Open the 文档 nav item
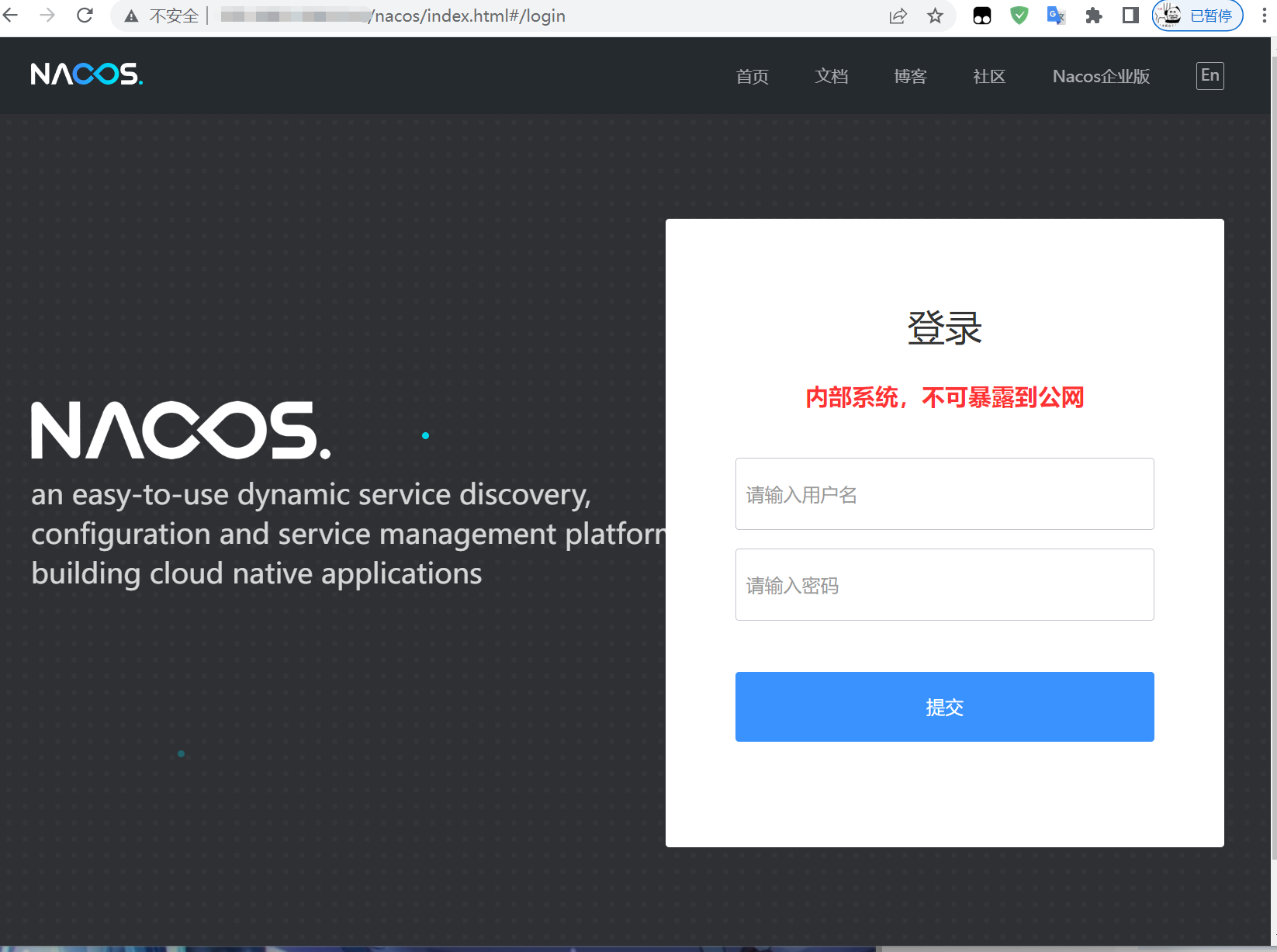Image resolution: width=1277 pixels, height=952 pixels. 831,76
